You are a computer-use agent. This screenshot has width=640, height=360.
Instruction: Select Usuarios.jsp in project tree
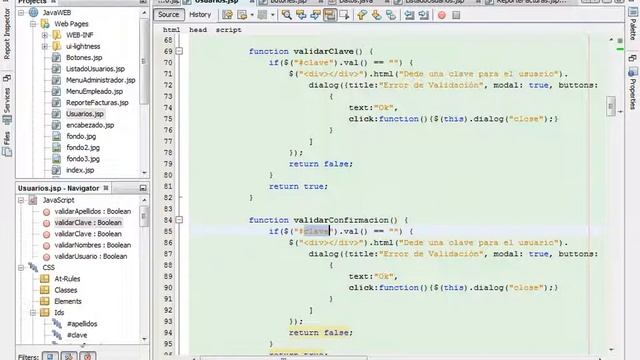pyautogui.click(x=85, y=114)
